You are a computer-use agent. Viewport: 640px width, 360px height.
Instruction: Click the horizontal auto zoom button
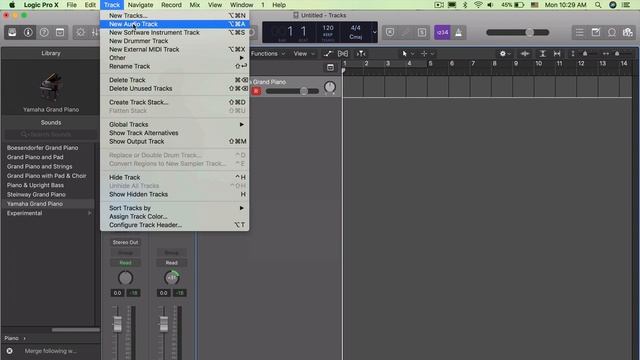coord(557,53)
